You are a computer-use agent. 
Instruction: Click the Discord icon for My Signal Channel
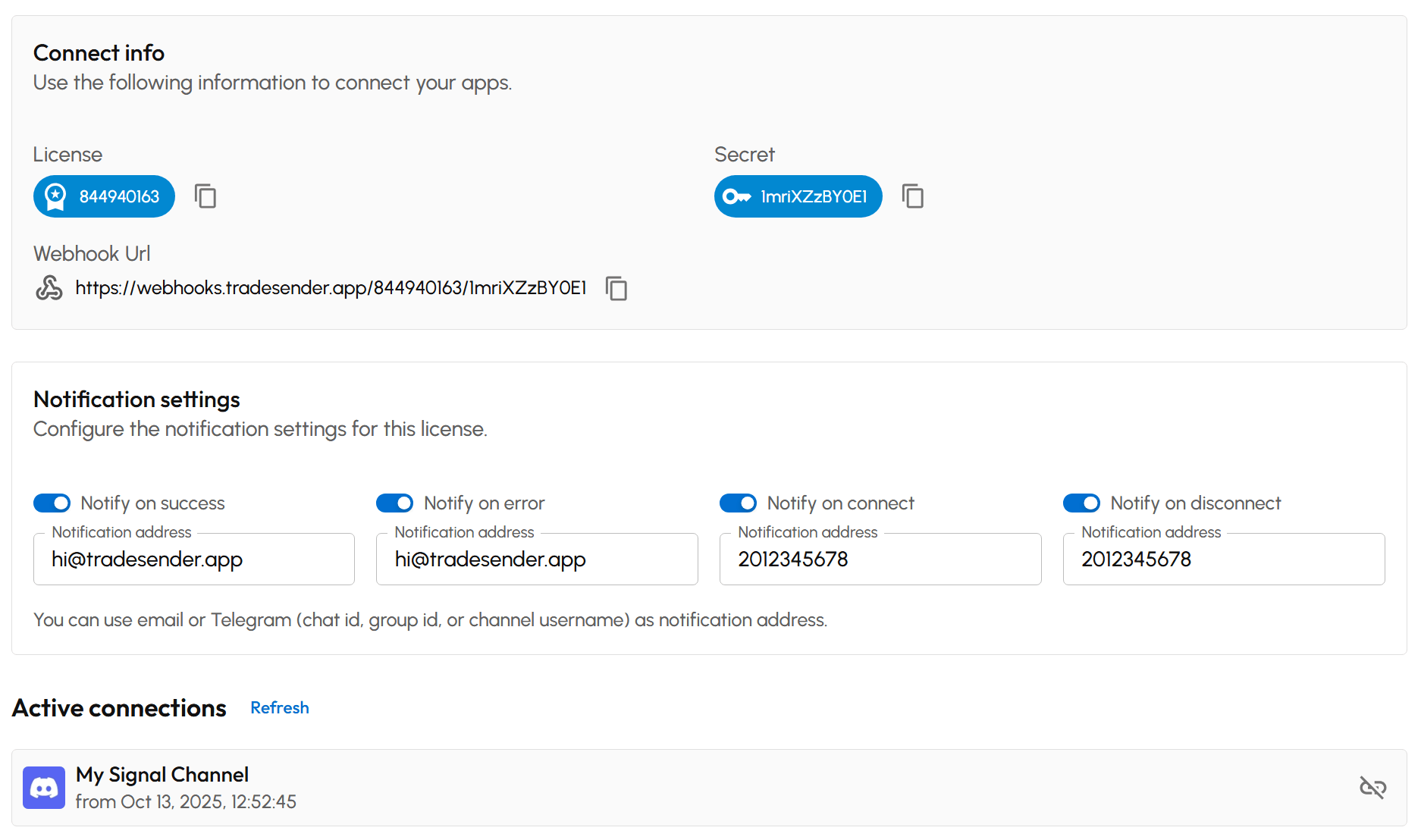click(x=43, y=788)
